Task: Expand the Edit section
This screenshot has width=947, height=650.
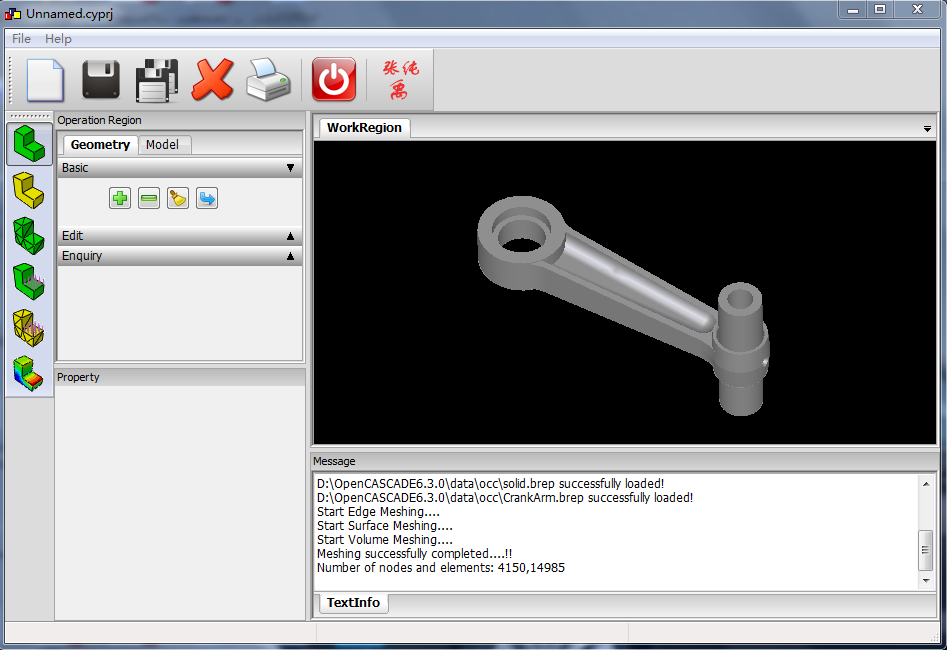Action: click(180, 236)
